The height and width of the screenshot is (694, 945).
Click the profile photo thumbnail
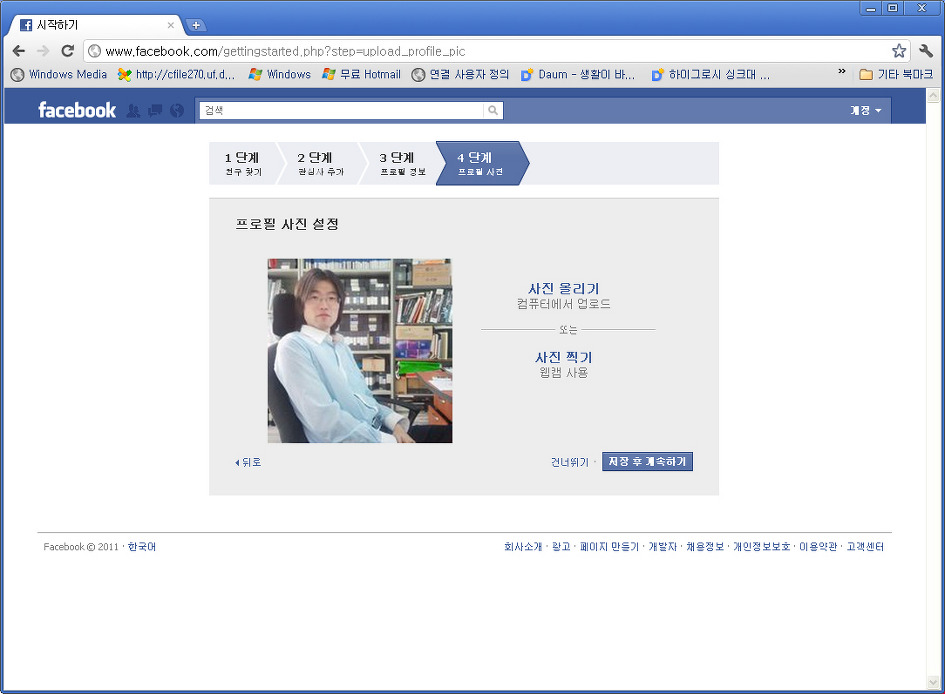(360, 351)
